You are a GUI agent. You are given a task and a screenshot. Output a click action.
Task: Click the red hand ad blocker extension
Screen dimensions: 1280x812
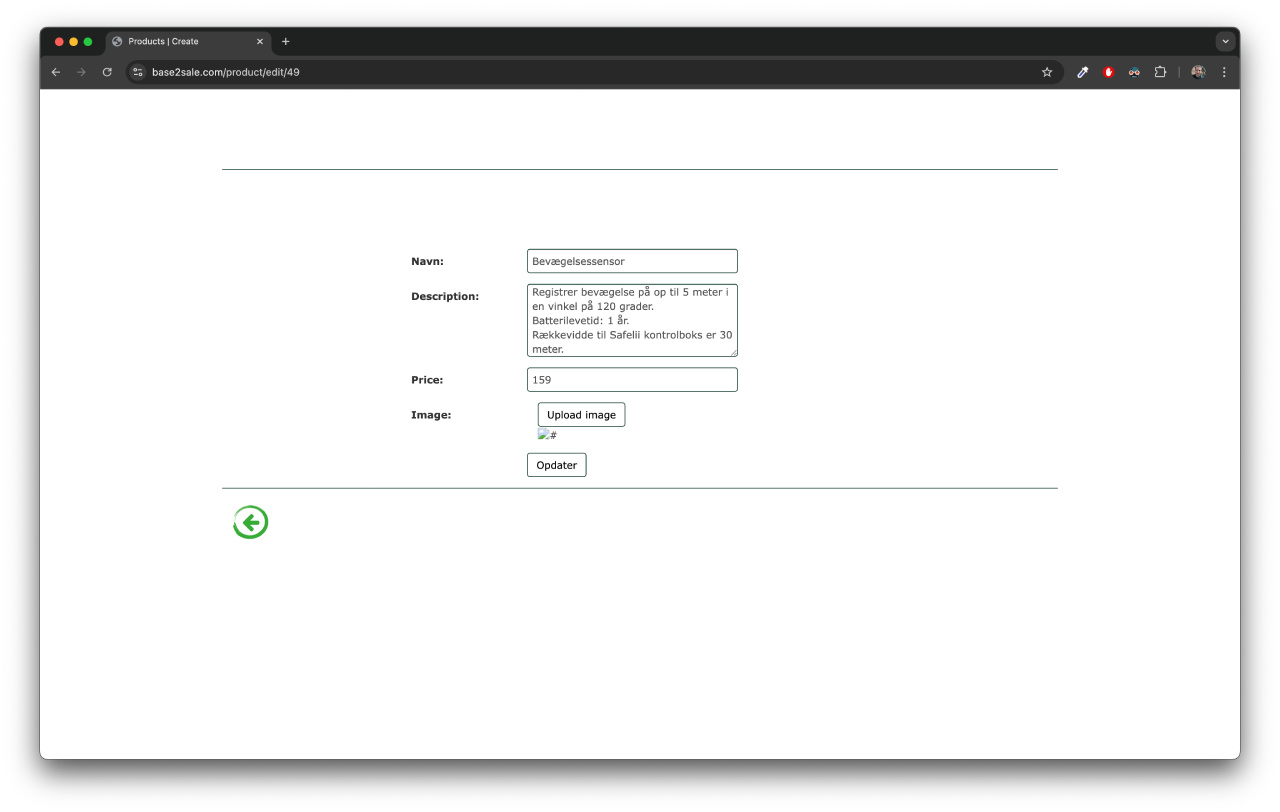tap(1108, 72)
